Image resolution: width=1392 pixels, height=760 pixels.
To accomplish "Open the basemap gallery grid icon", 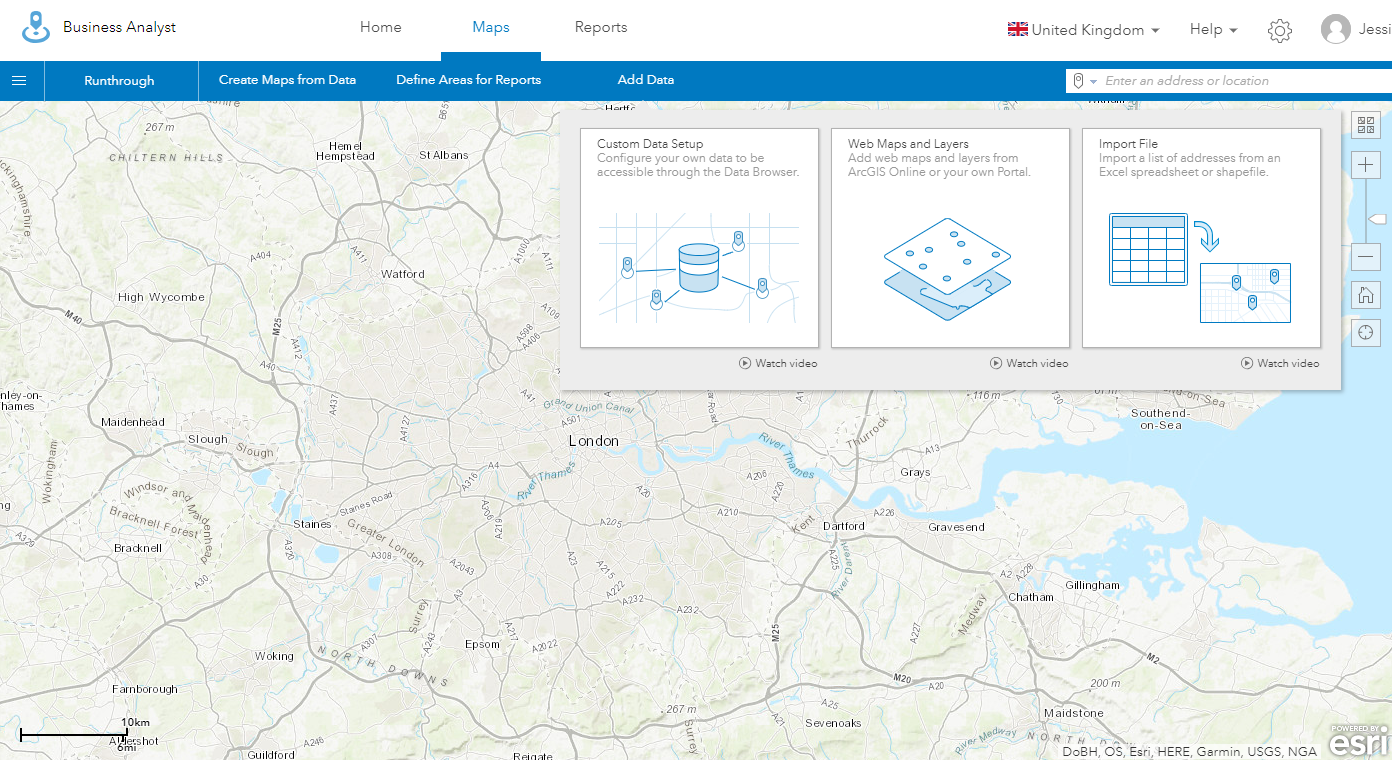I will pos(1365,125).
